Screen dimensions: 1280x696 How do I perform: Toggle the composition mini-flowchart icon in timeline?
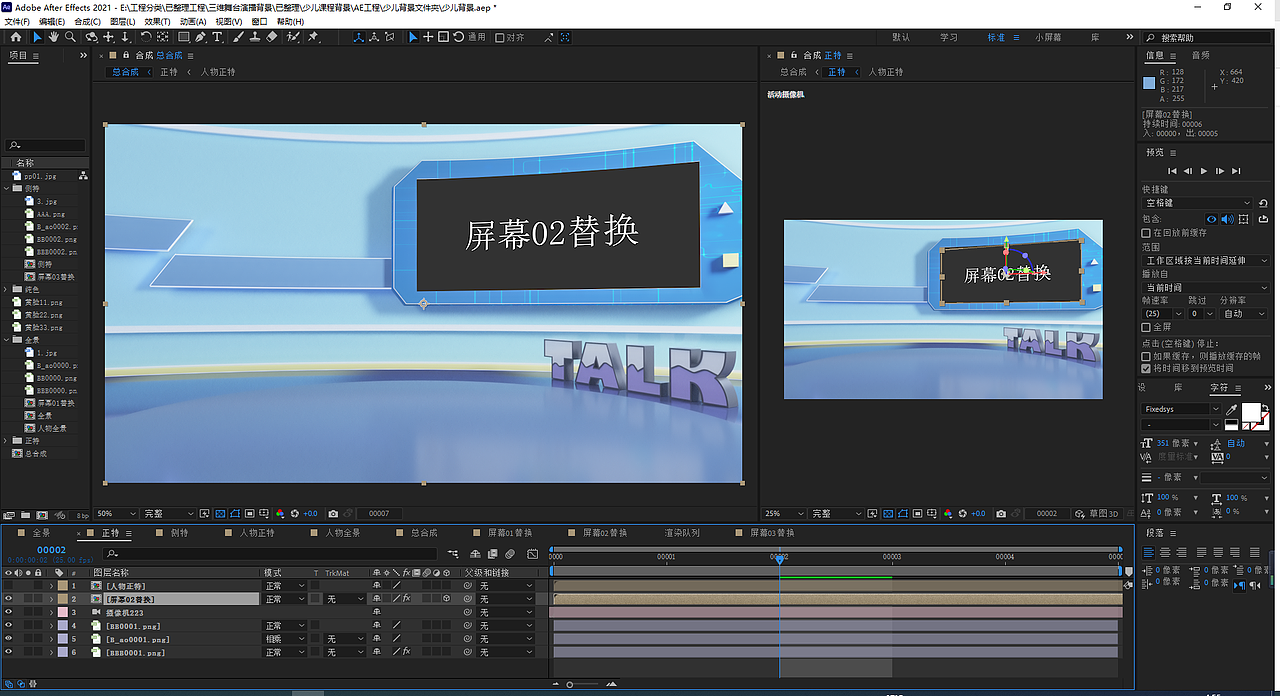pos(453,553)
